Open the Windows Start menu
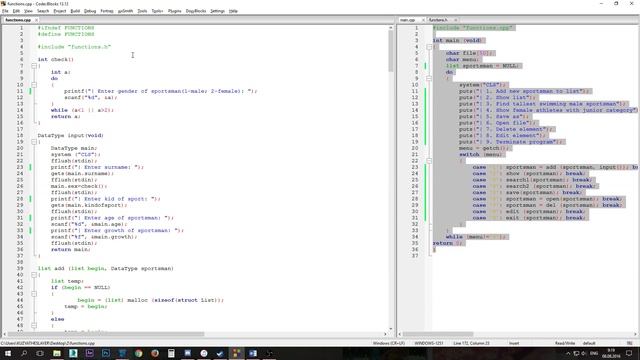This screenshot has height=360, width=640. (x=7, y=353)
